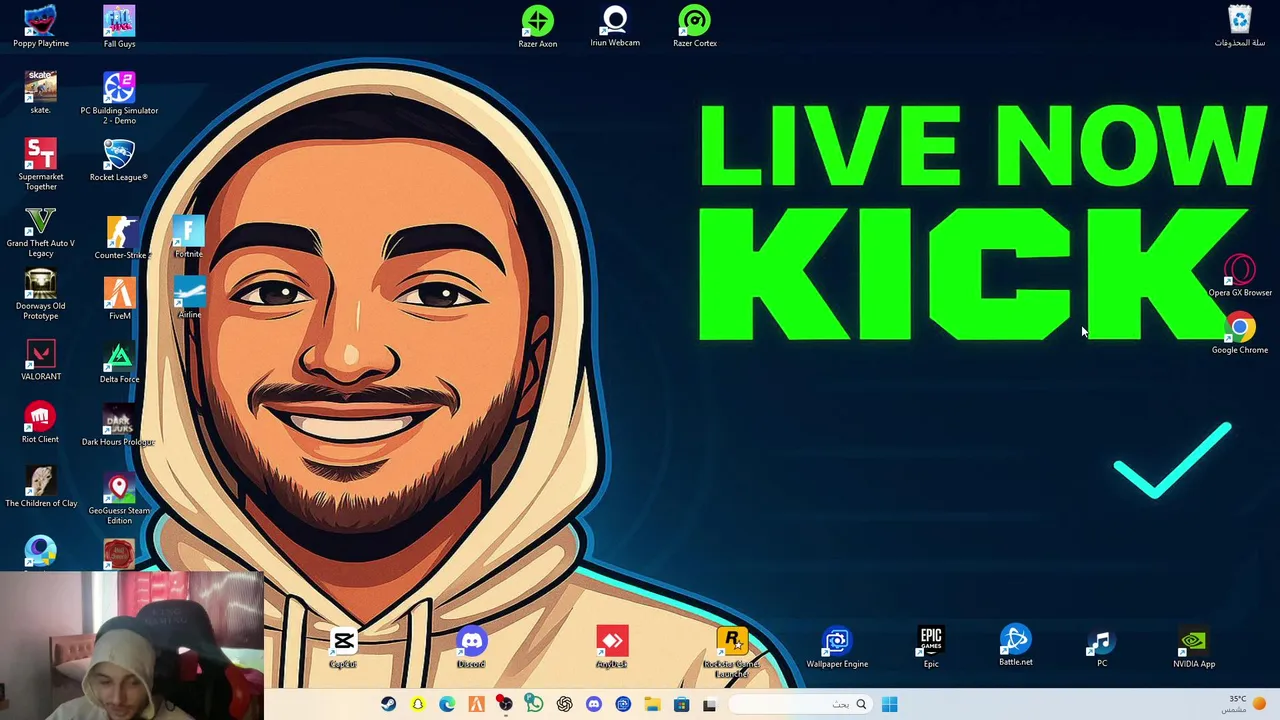Launch Battle.net from the desktop
This screenshot has width=1280, height=720.
coord(1015,646)
